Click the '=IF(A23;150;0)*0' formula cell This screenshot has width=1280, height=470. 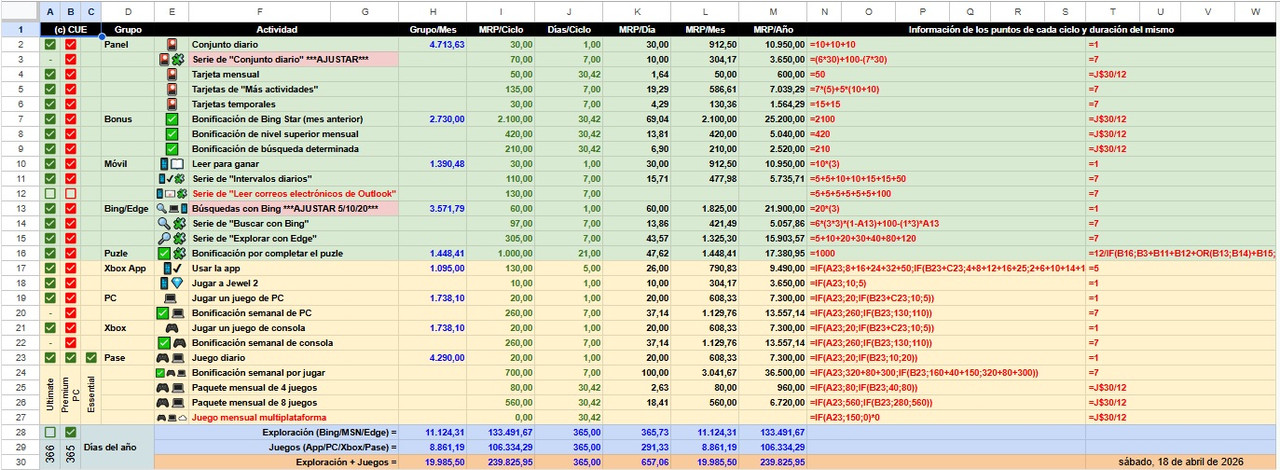click(946, 417)
